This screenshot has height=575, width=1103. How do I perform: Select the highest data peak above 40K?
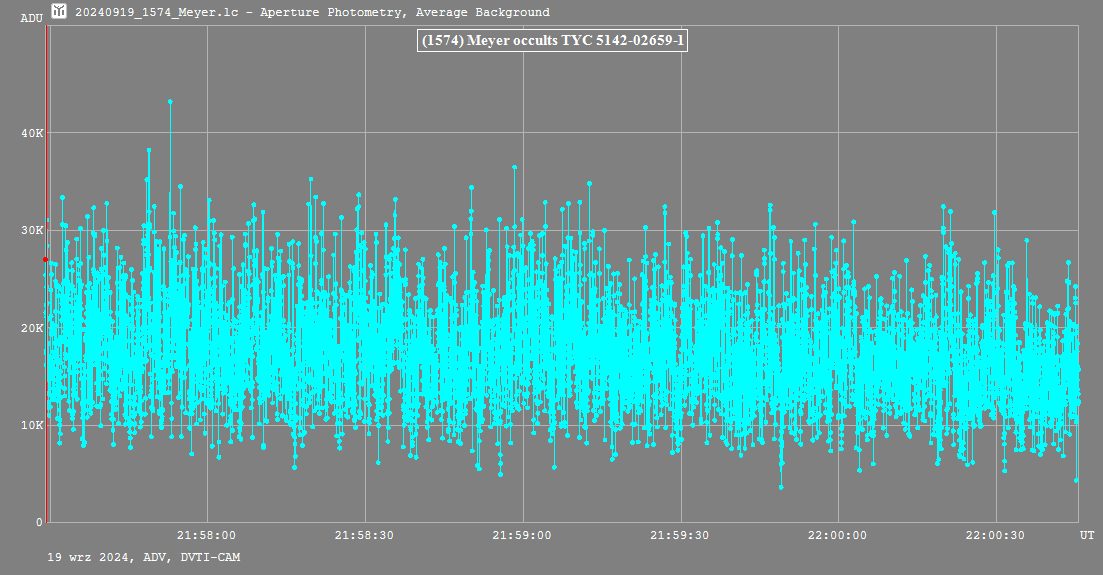pos(170,101)
